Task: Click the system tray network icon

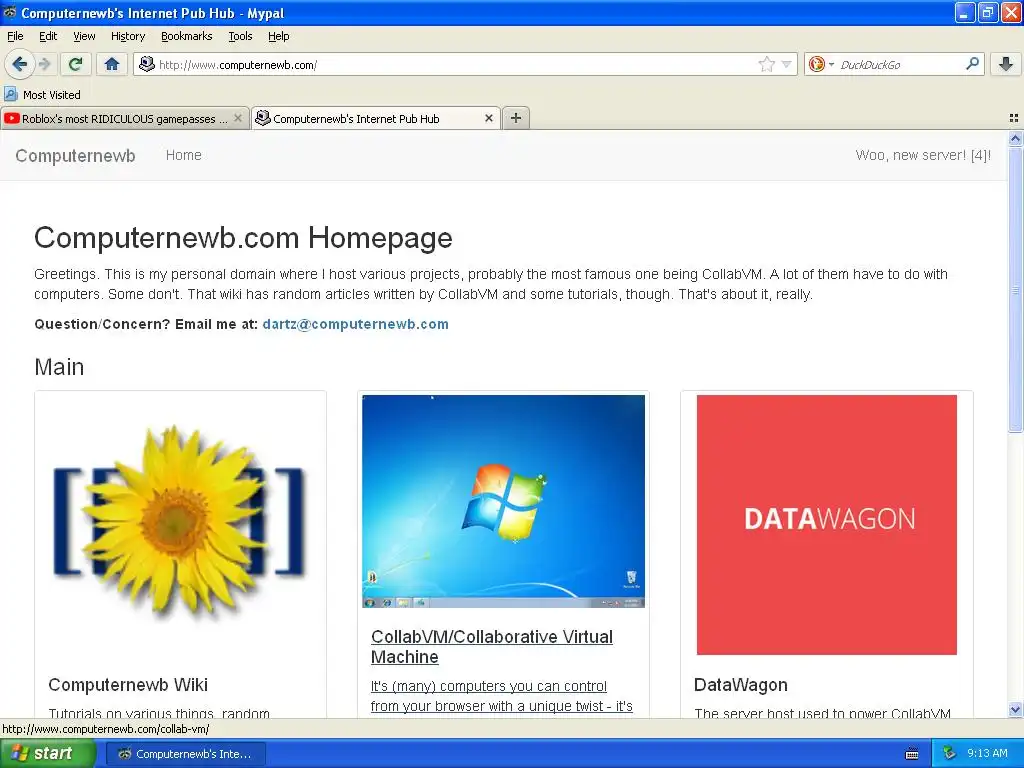Action: [950, 754]
